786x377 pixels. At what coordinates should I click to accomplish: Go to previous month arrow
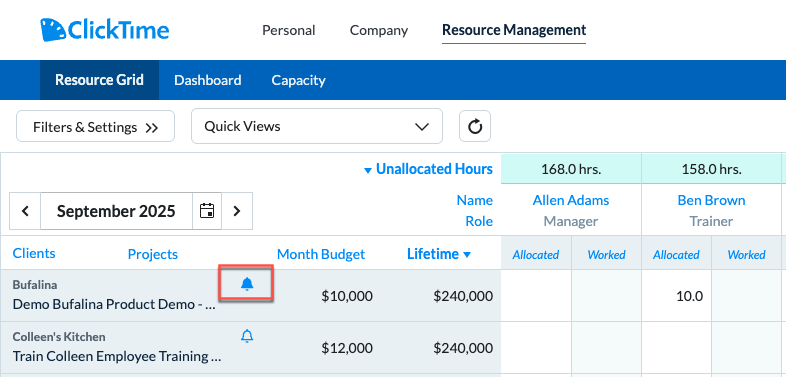(25, 211)
